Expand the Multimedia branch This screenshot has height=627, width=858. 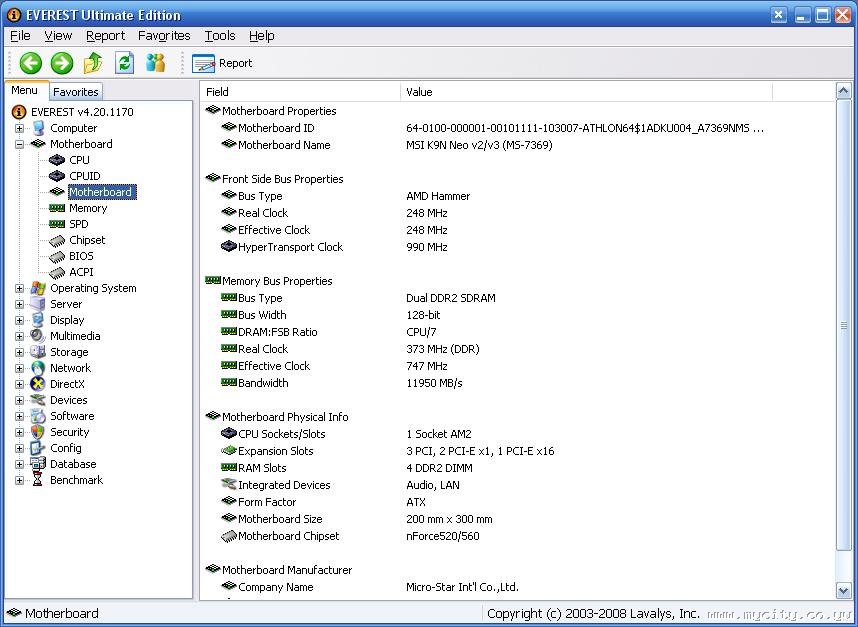tap(19, 336)
